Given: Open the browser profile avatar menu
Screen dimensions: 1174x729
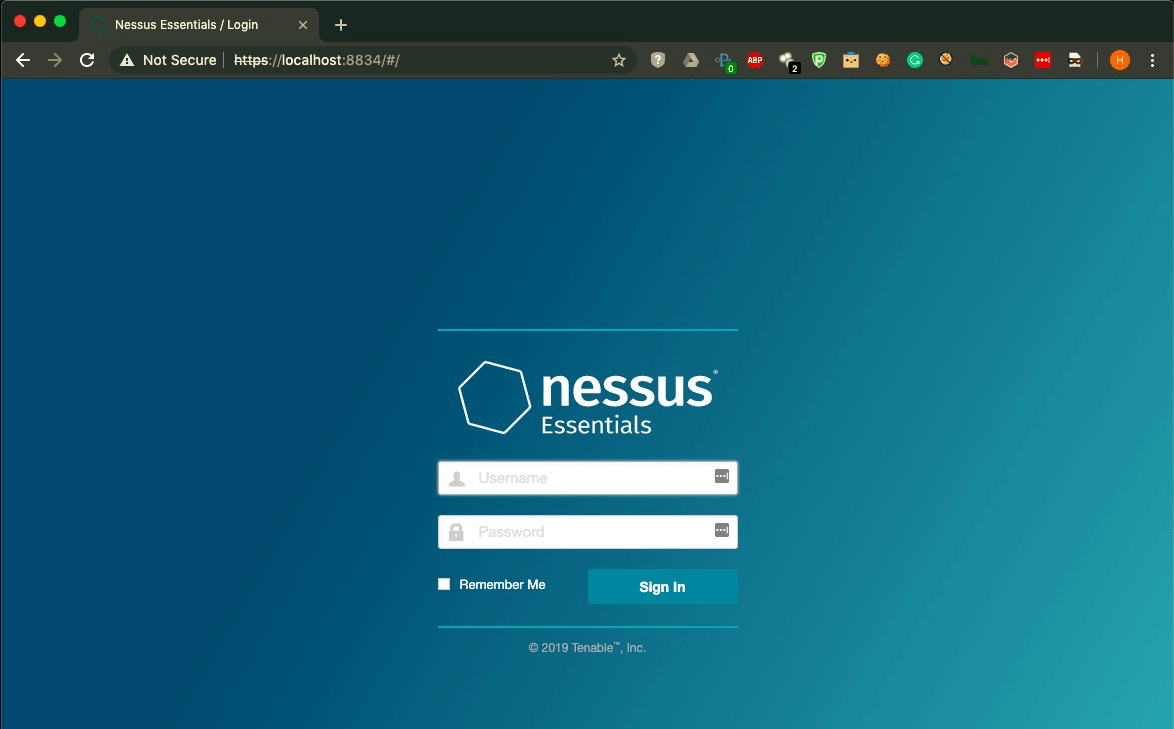Looking at the screenshot, I should (x=1119, y=59).
